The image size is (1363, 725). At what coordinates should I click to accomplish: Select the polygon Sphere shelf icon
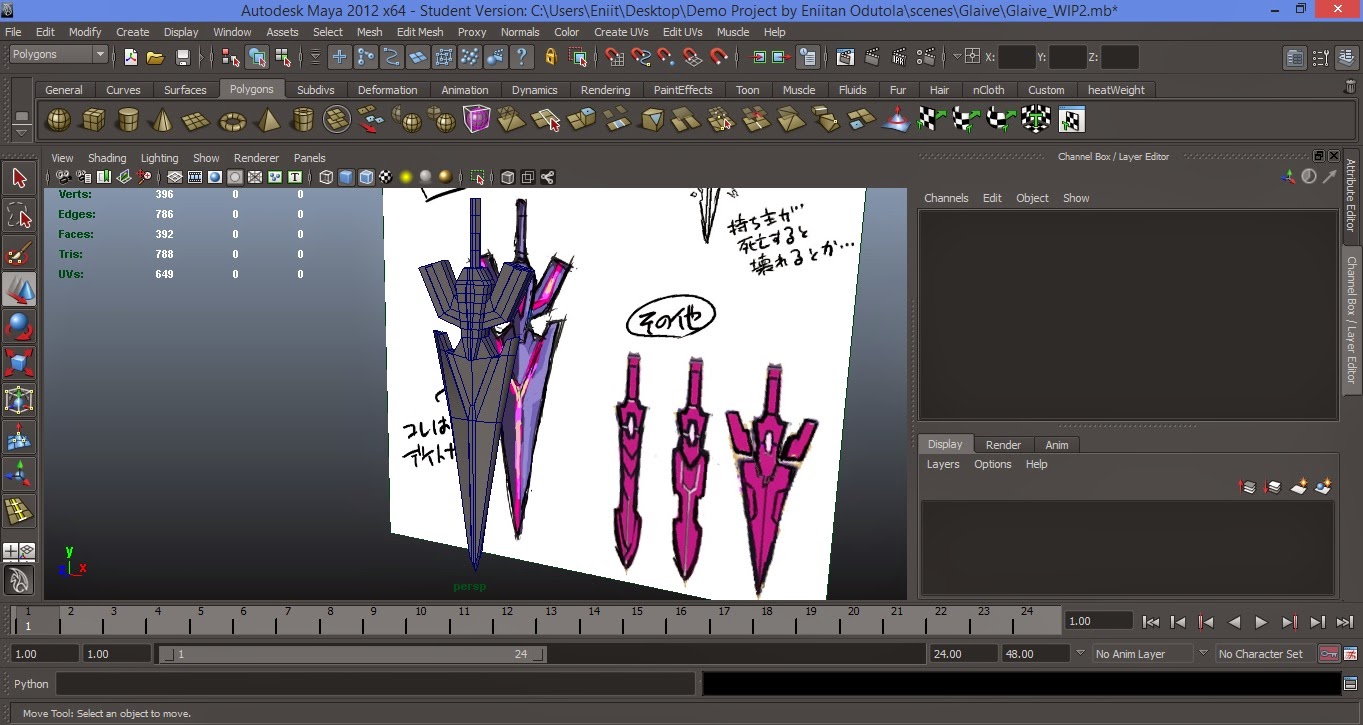tap(59, 121)
